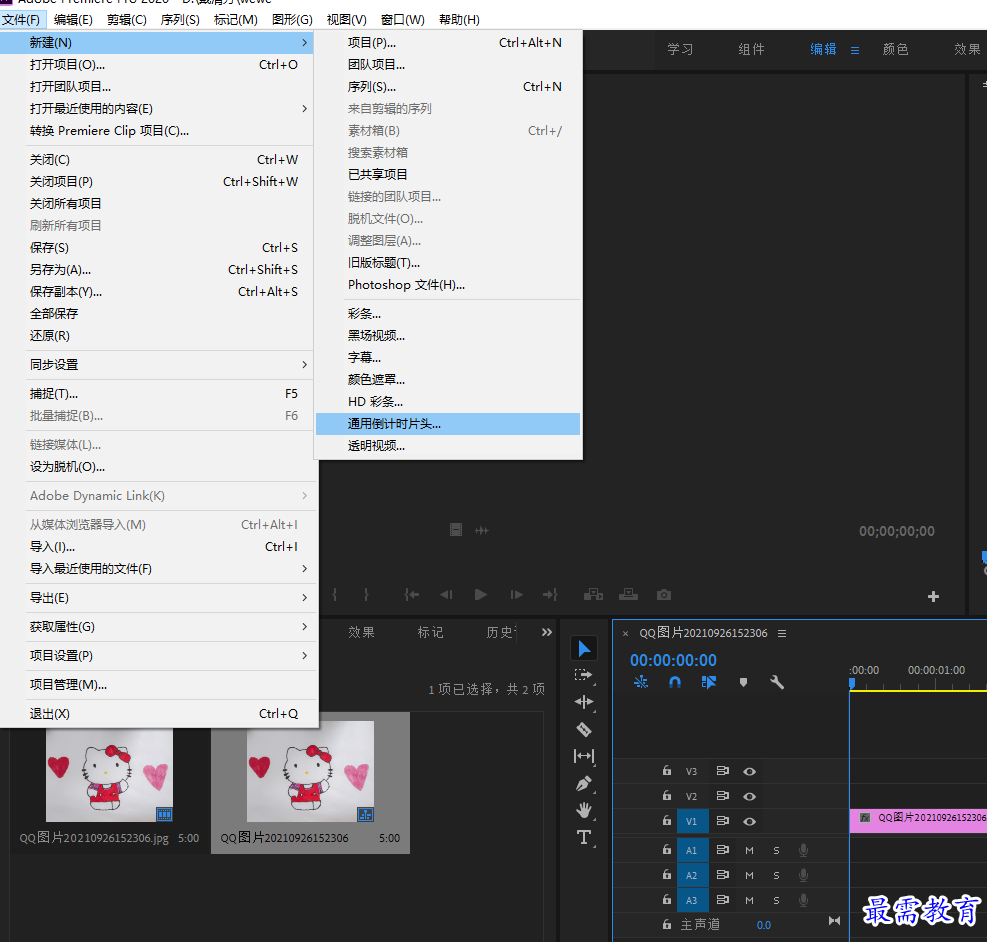Select the pink clip on V1 track
Viewport: 987px width, 942px height.
[x=918, y=821]
